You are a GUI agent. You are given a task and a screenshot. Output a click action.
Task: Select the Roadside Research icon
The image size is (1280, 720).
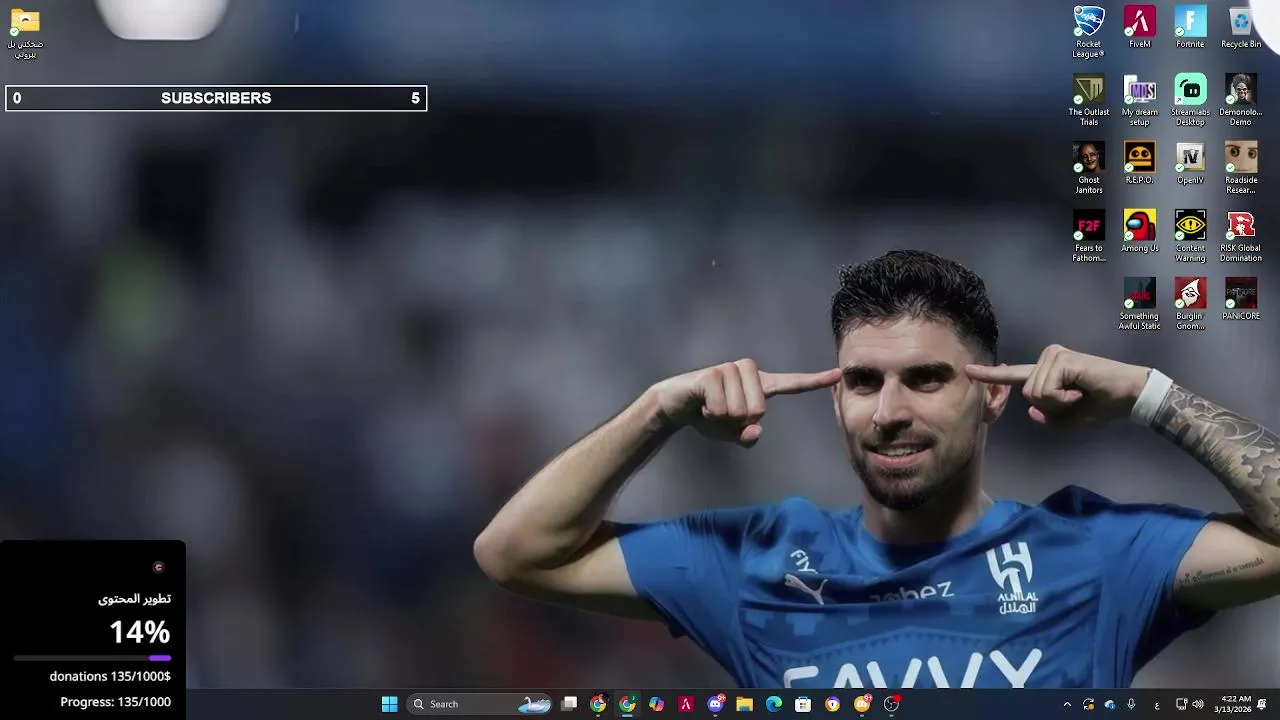1241,168
